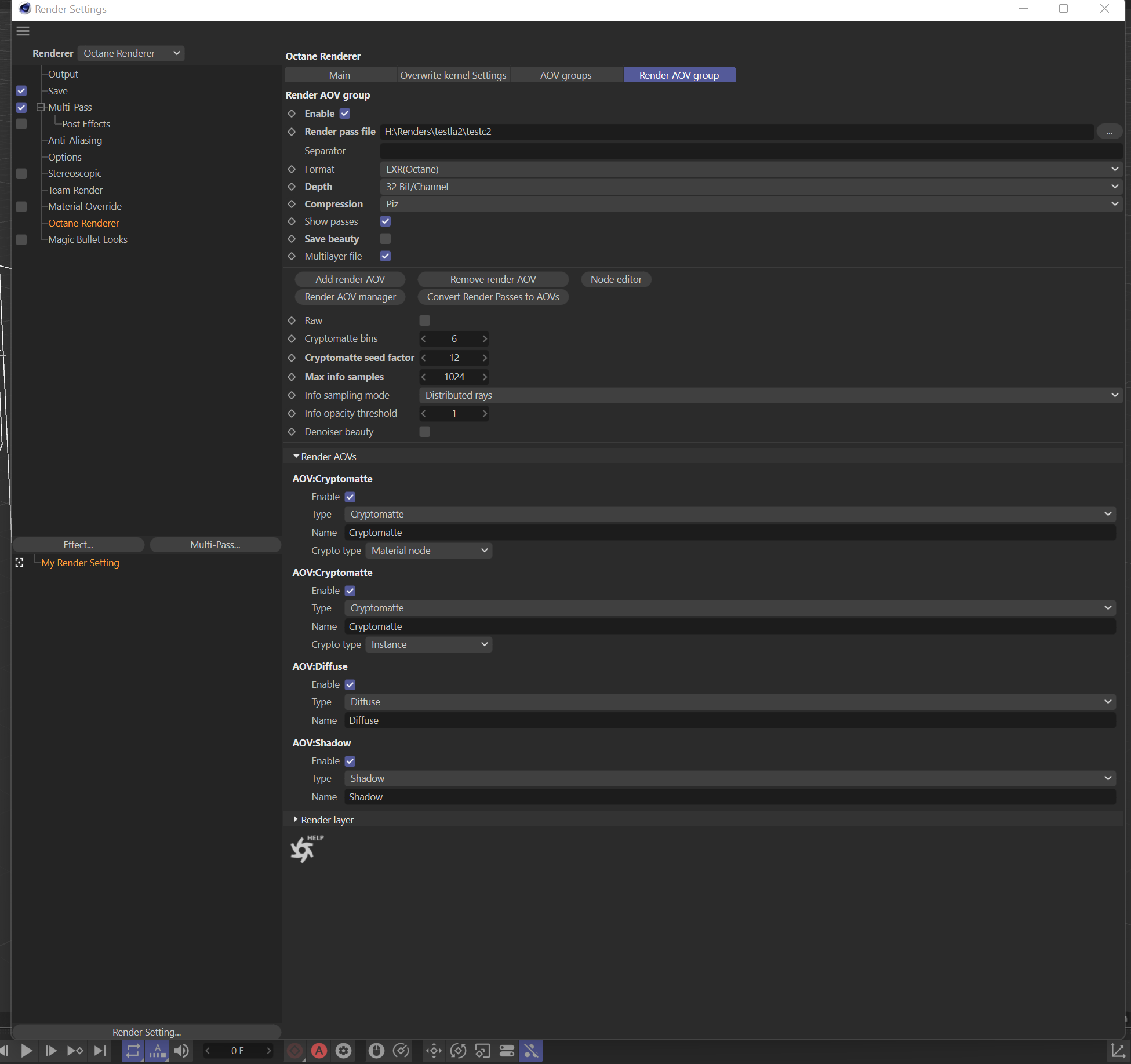
Task: Open keyframe settings gear icon
Action: pos(344,1051)
